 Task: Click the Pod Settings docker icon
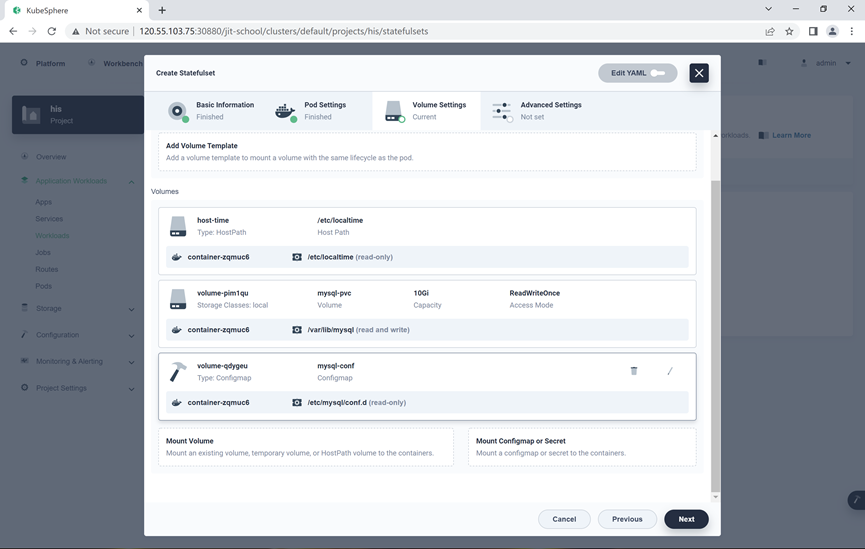tap(285, 111)
